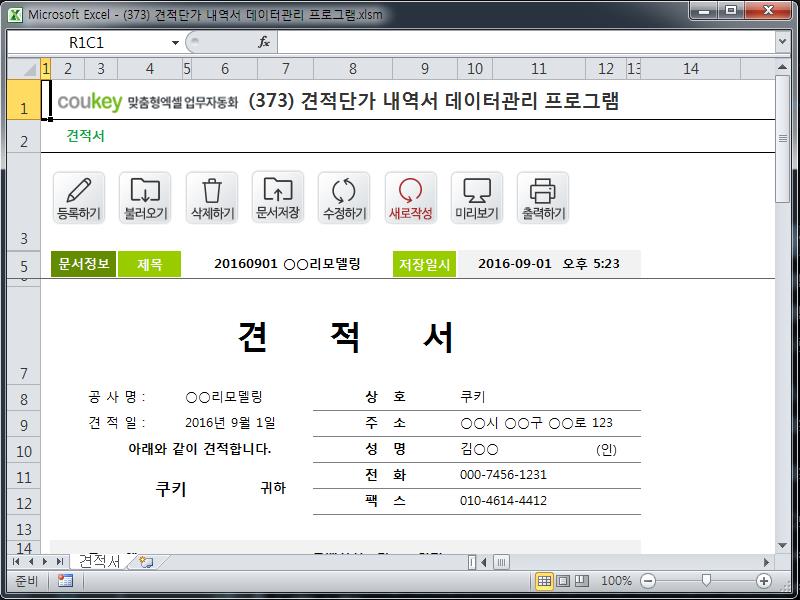Click the coukey logo in header
Screen dimensions: 800x600
90,102
